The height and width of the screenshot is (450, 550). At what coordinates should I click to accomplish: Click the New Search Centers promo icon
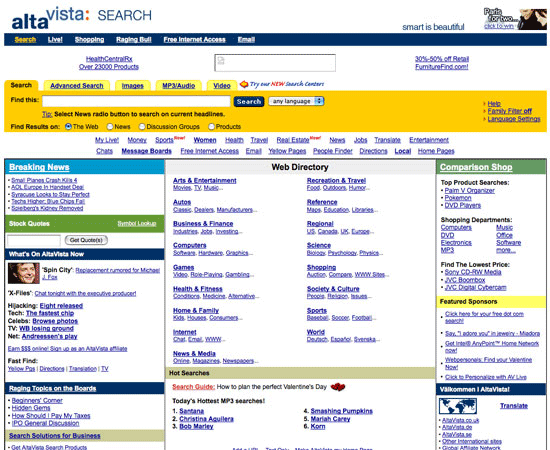click(244, 84)
